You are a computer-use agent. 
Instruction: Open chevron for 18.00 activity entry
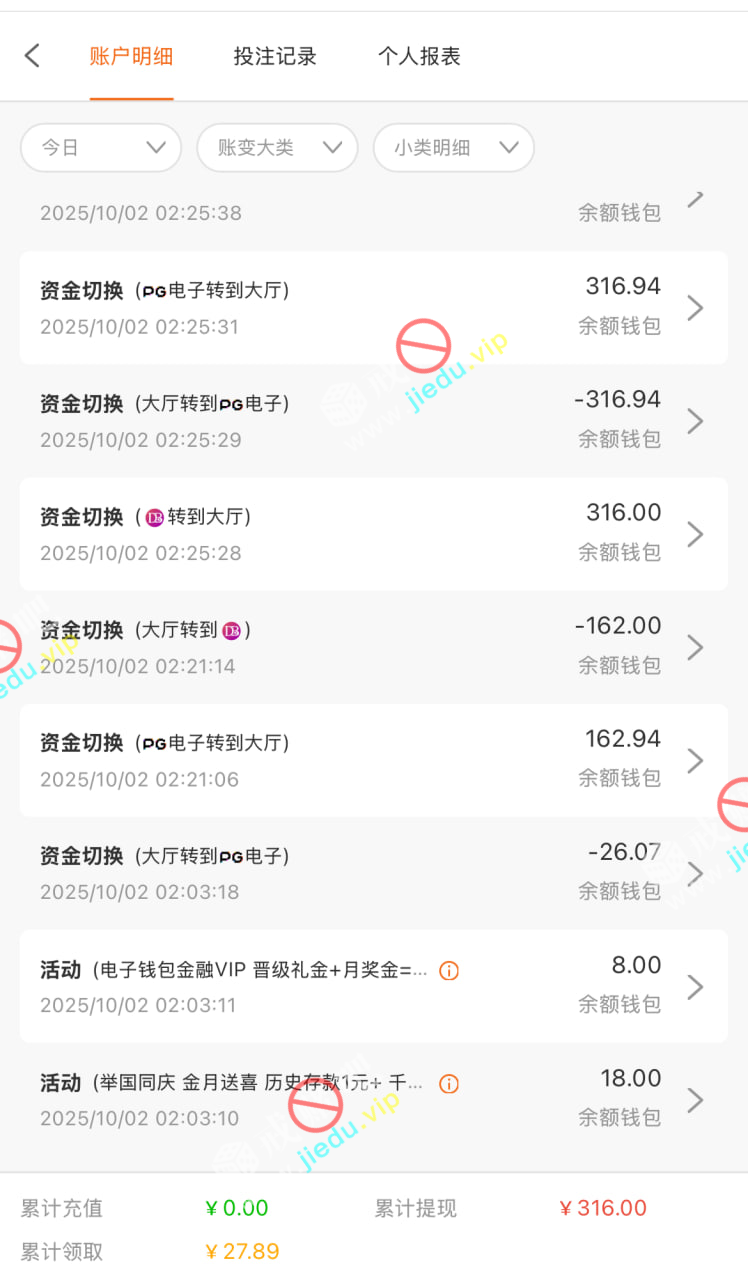696,1099
